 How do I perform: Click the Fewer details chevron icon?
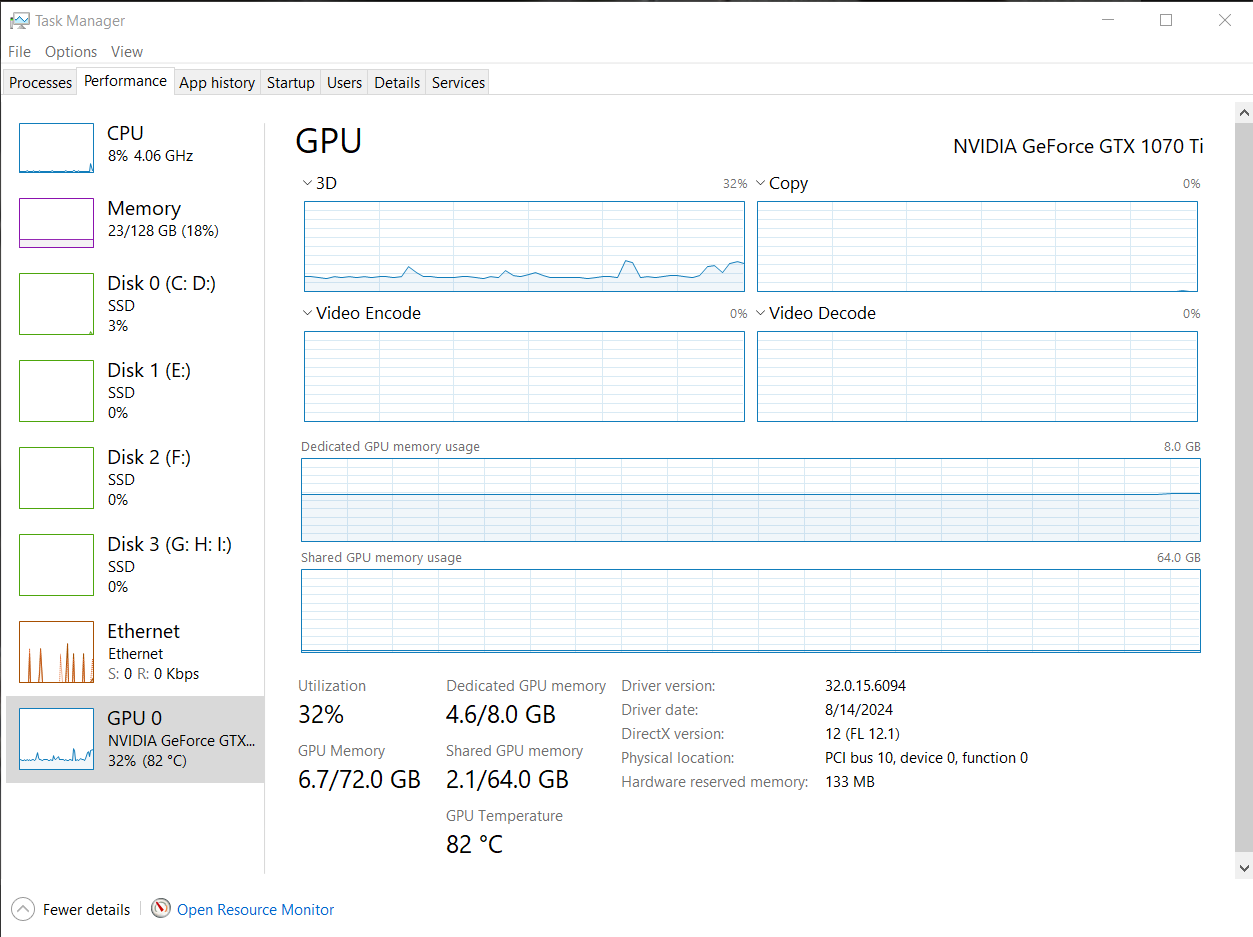22,909
